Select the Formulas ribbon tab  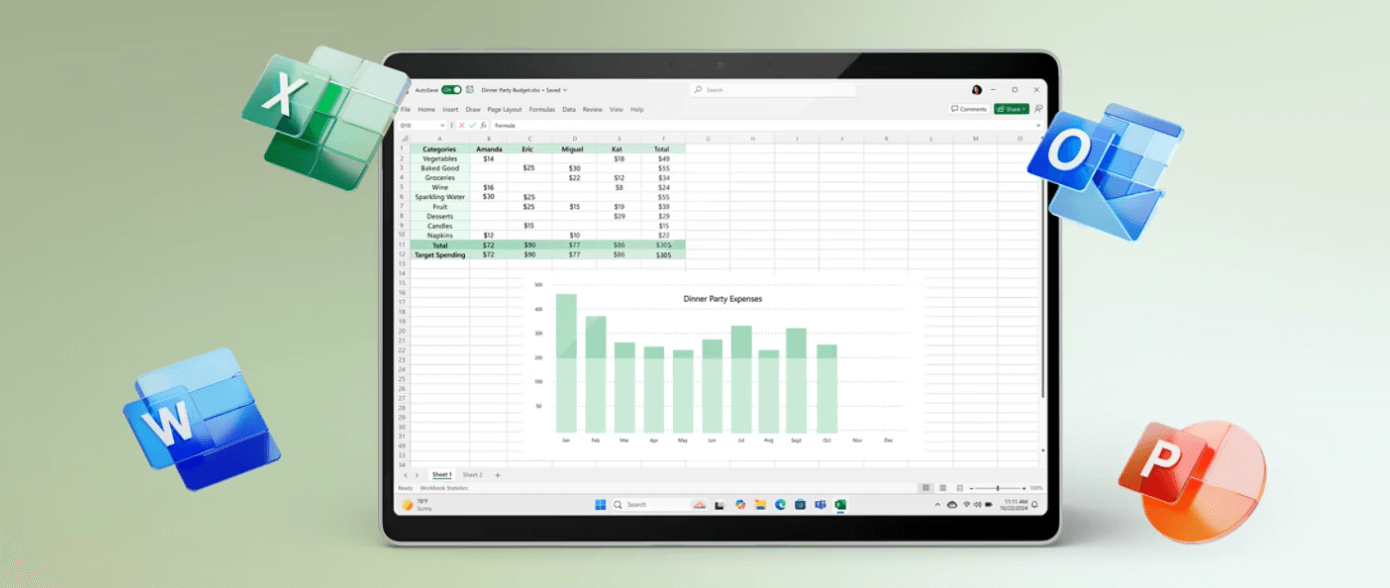coord(542,109)
